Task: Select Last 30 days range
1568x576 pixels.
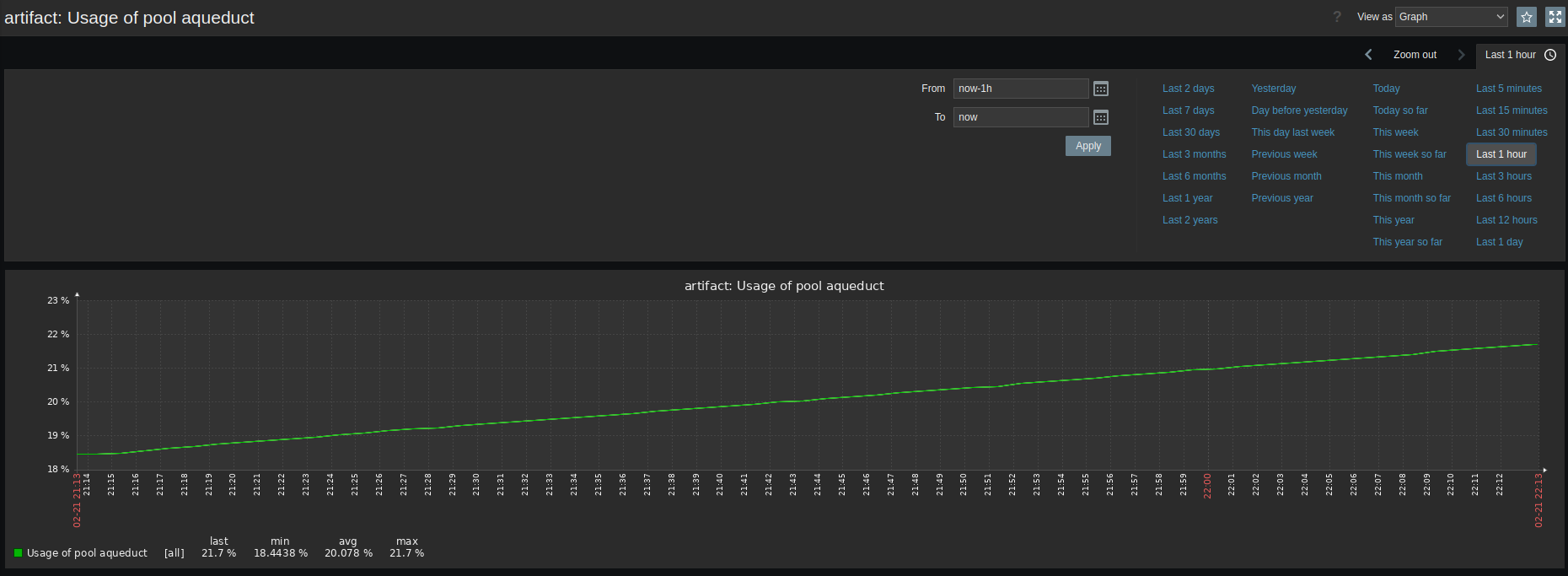Action: point(1191,132)
